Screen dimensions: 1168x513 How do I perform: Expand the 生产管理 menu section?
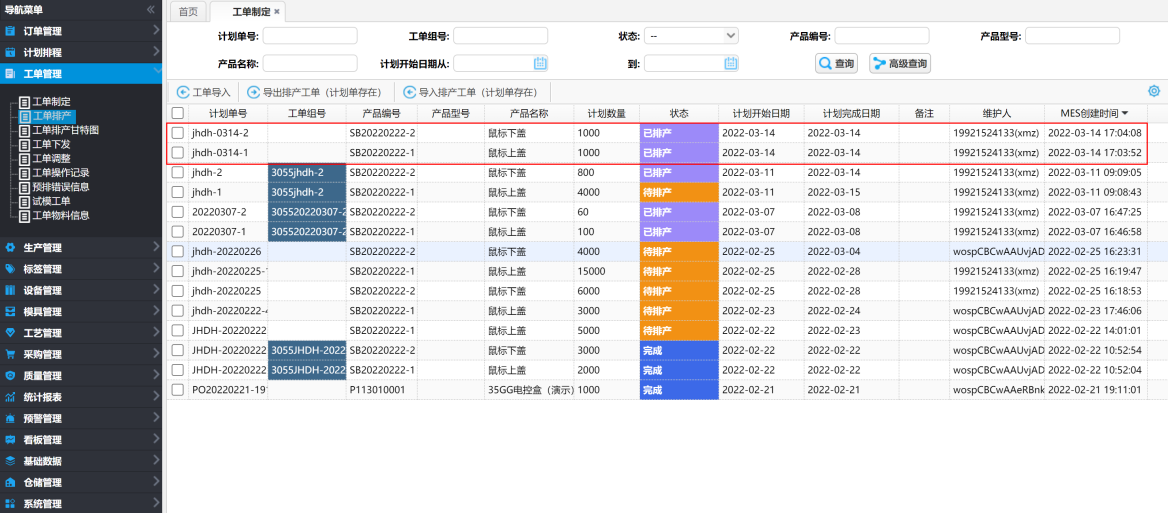click(156, 247)
